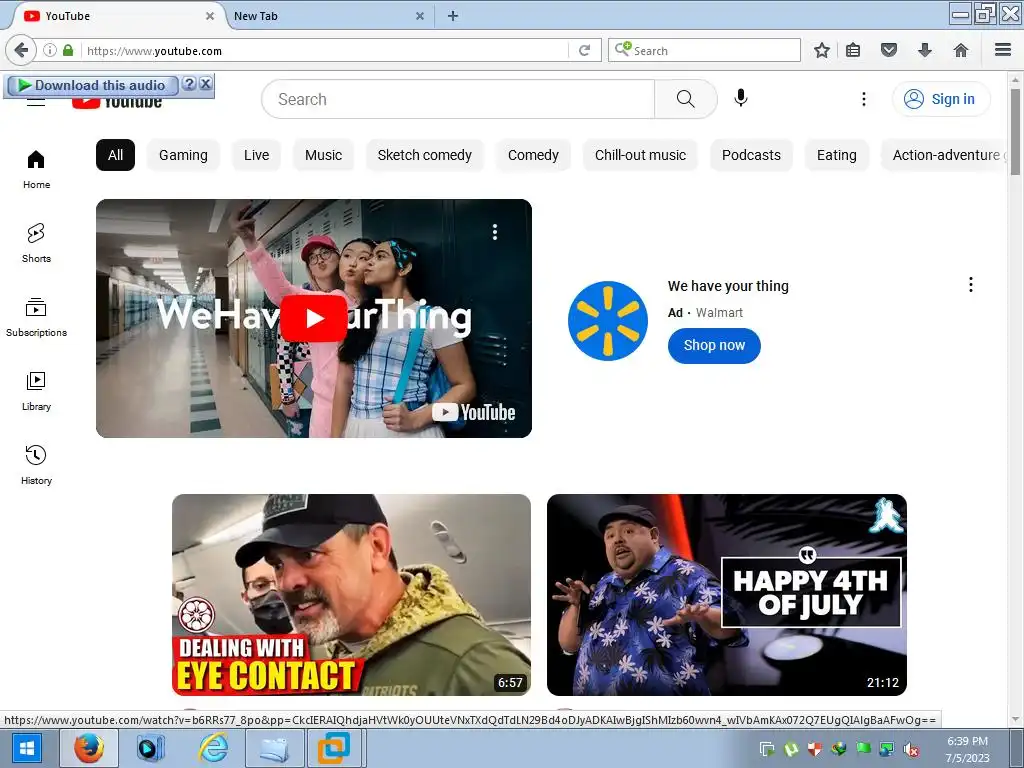
Task: Click the YouTube search magnifier button
Action: click(686, 99)
